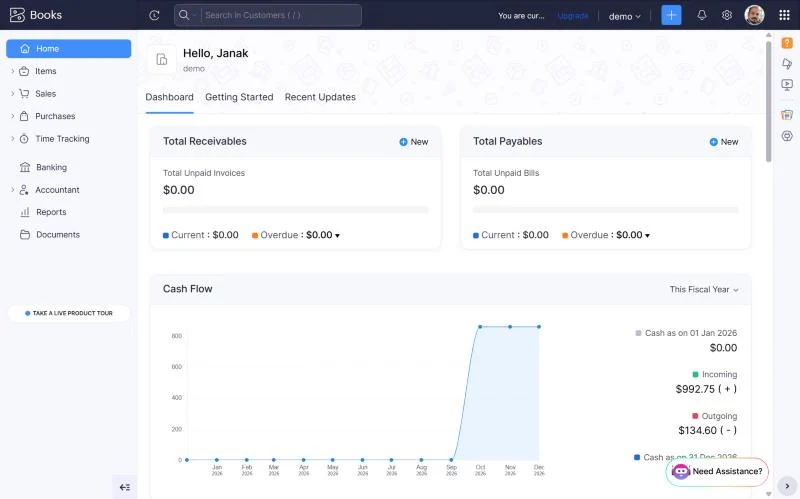The height and width of the screenshot is (499, 800).
Task: Open recent activity history icon
Action: coord(155,15)
